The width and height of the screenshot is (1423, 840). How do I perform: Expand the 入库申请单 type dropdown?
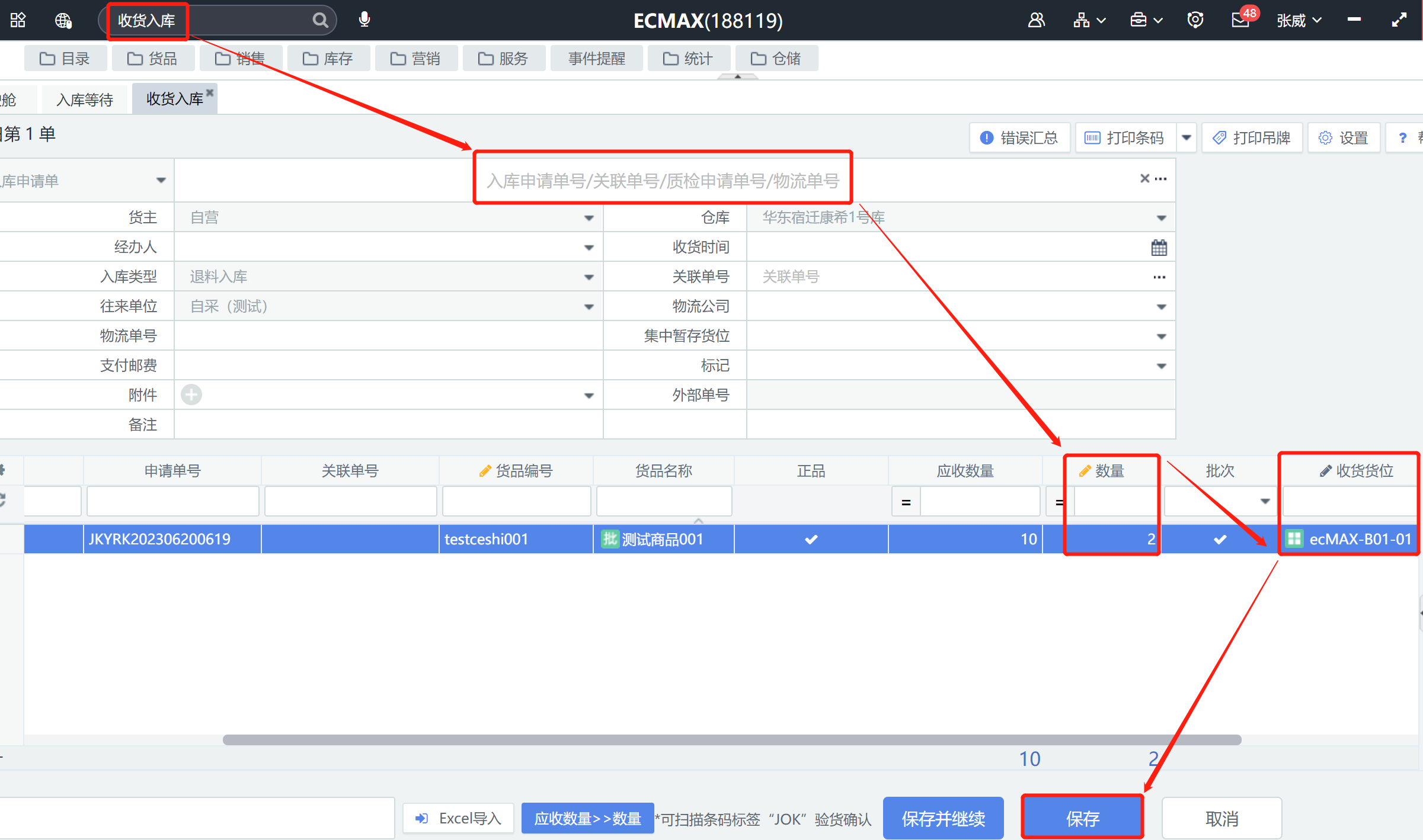[x=161, y=180]
